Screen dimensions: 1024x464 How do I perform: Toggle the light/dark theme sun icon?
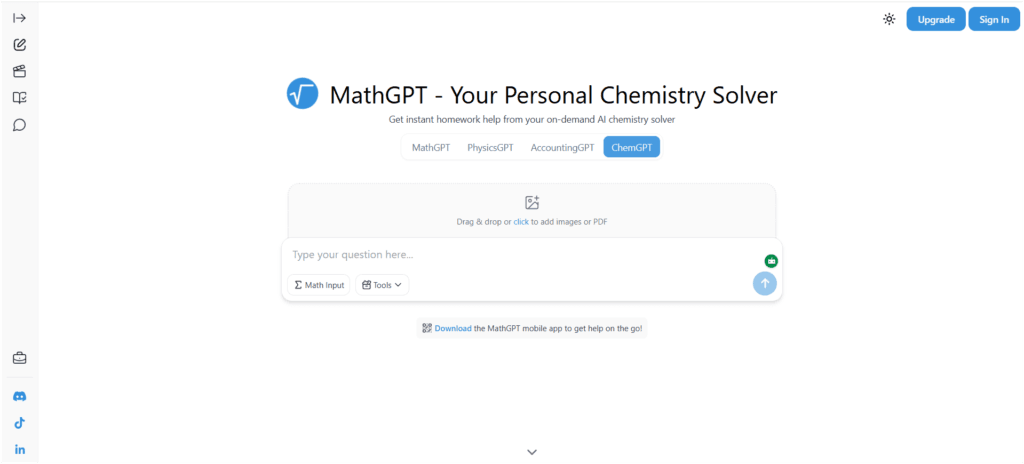click(x=889, y=19)
